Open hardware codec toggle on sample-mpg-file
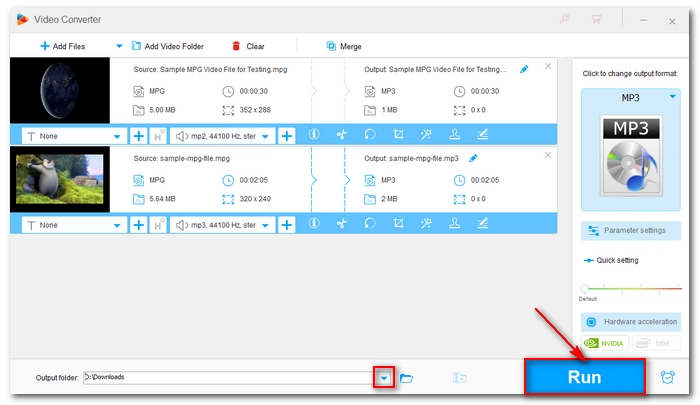700x405 pixels. click(x=158, y=225)
